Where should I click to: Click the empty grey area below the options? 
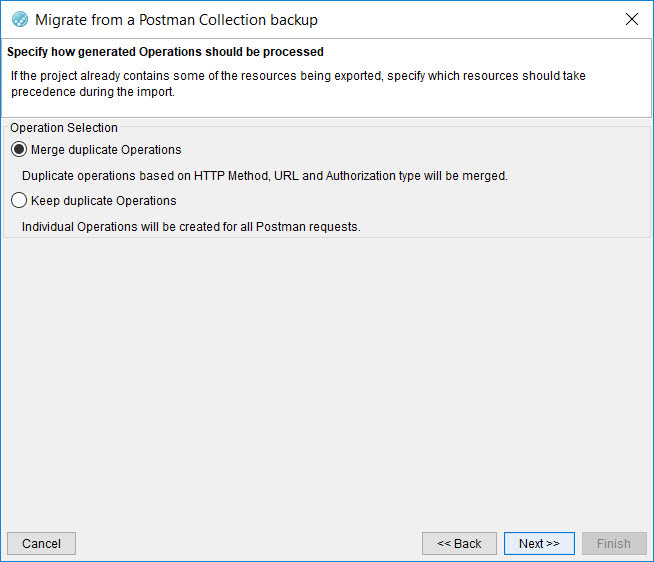327,380
